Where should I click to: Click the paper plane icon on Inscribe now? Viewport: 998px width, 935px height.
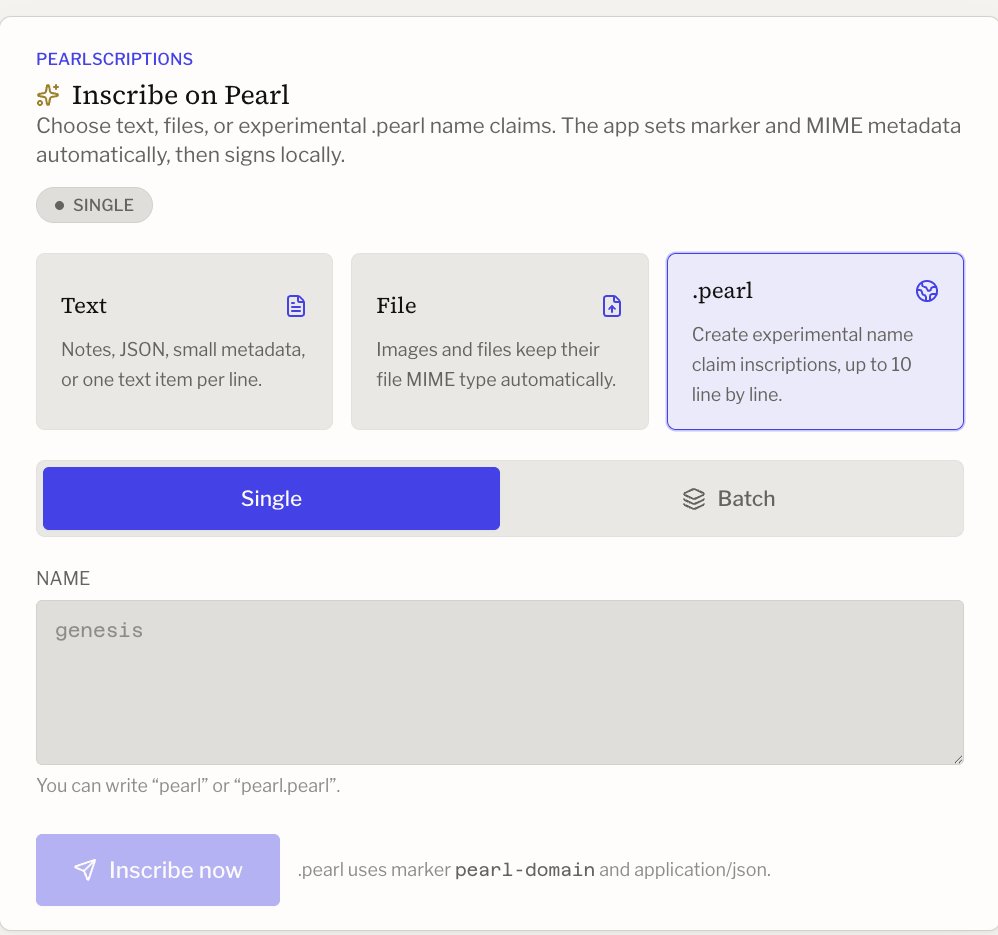pos(85,869)
